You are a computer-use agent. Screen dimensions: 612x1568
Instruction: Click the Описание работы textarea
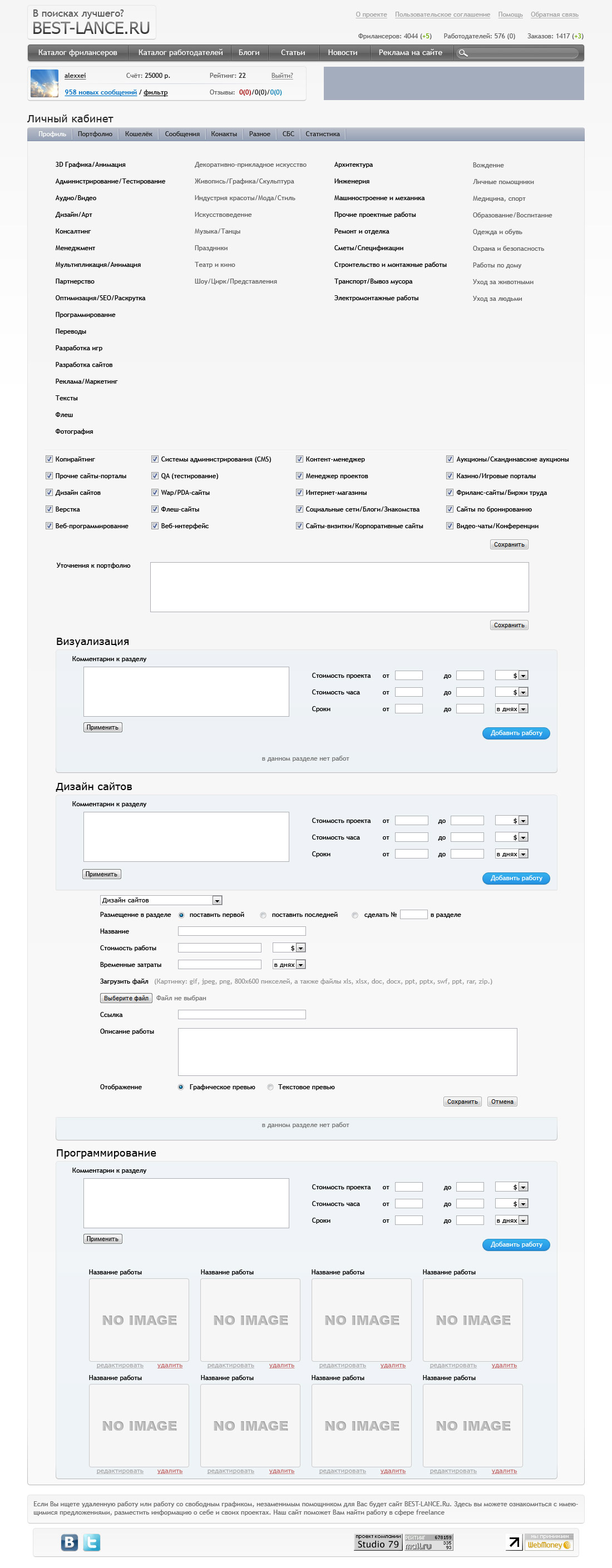pyautogui.click(x=348, y=1053)
